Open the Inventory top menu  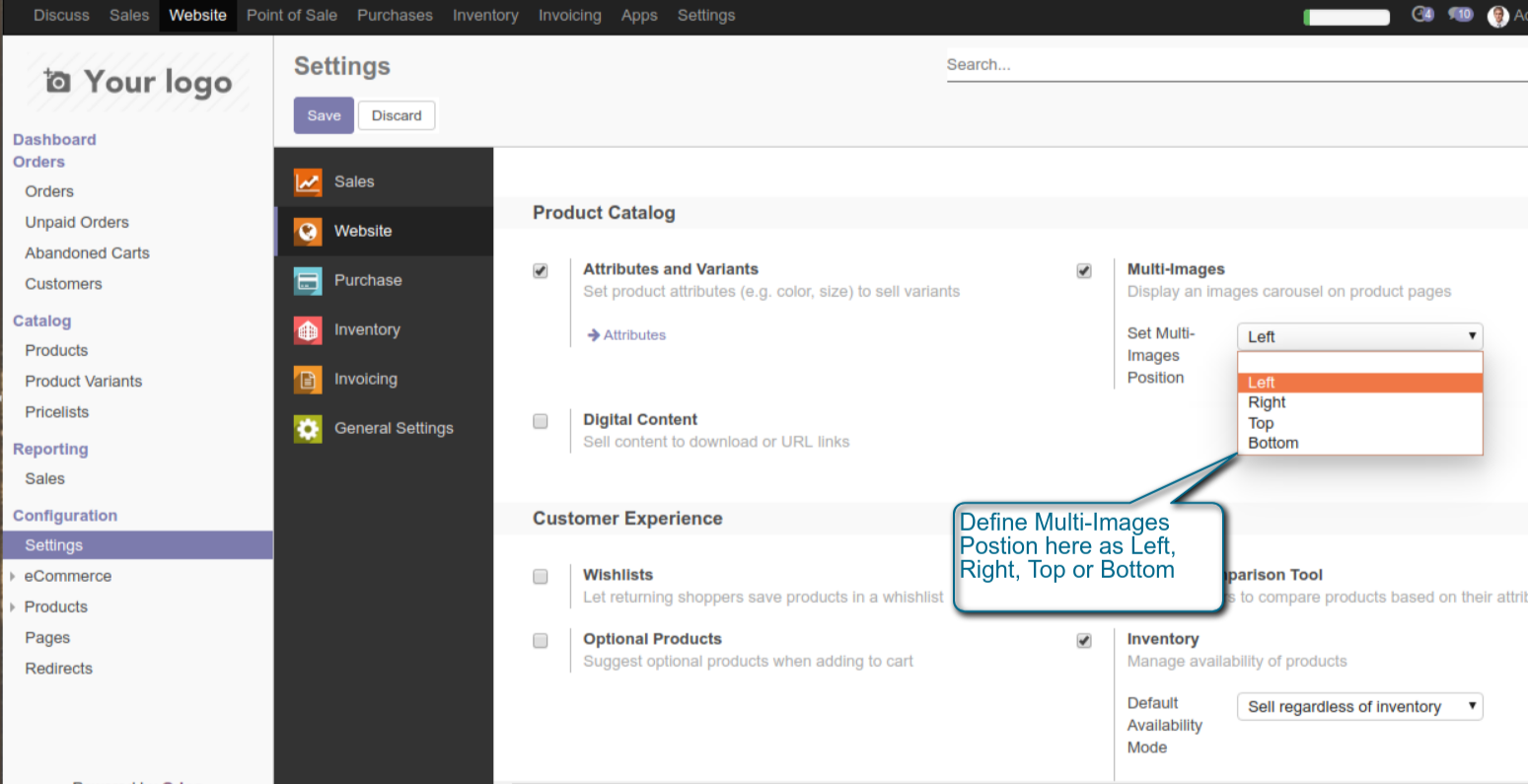point(485,15)
